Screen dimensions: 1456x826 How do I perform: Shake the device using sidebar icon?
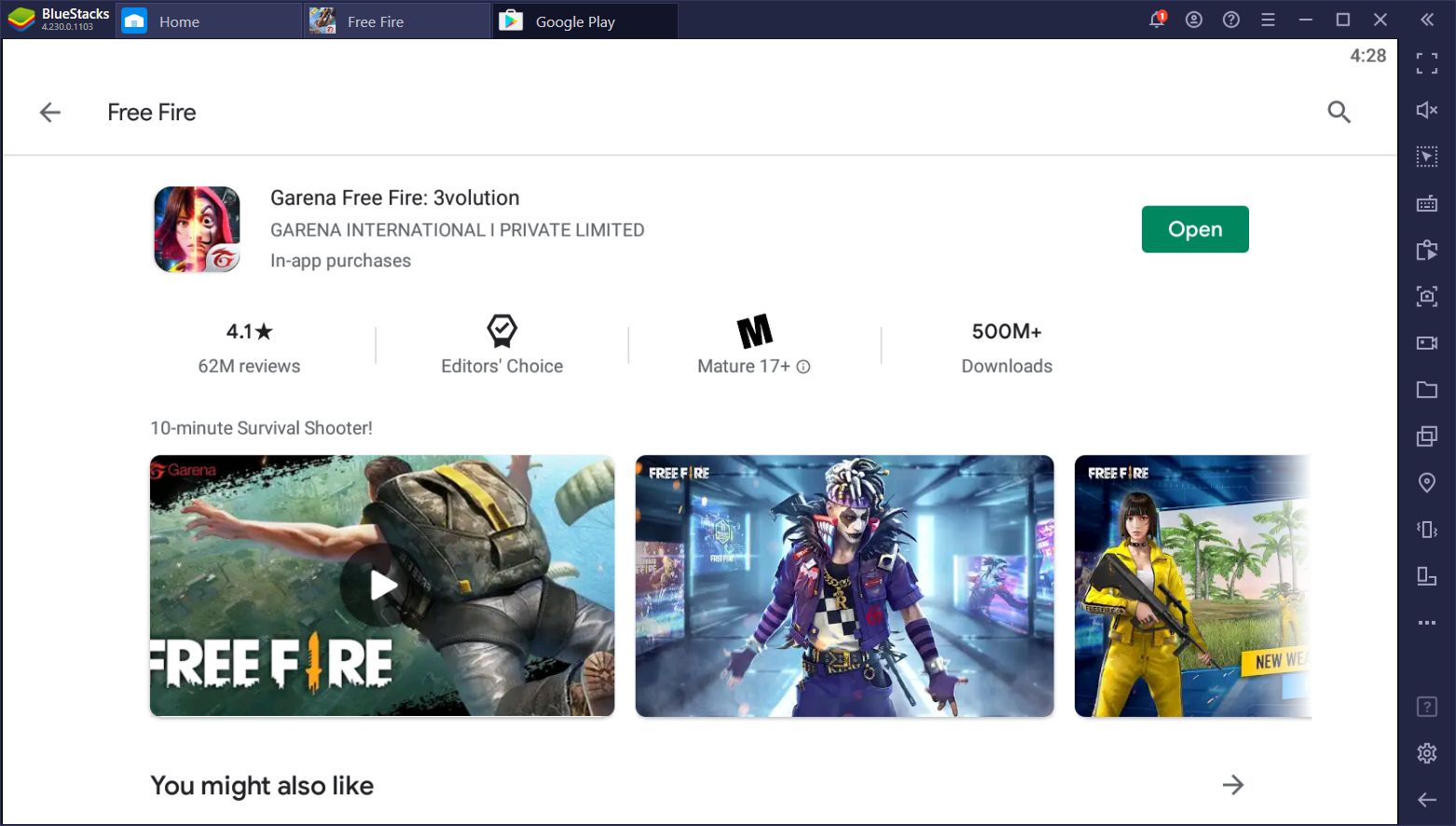pyautogui.click(x=1427, y=530)
